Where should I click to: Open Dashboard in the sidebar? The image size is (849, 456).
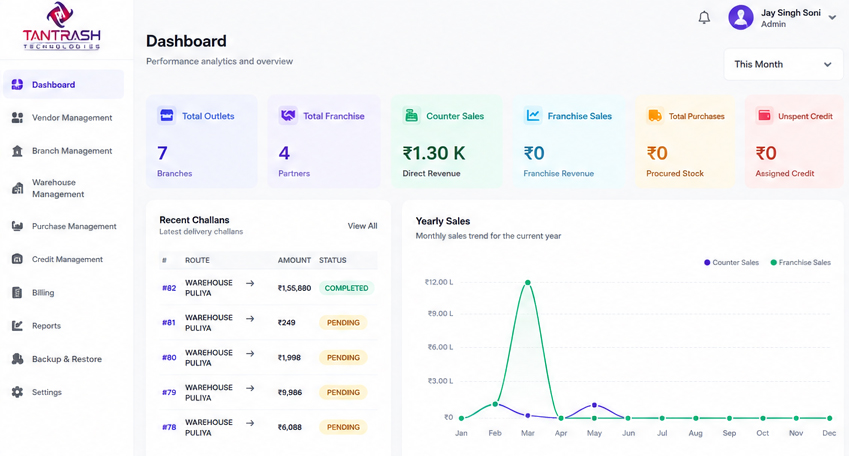coord(63,84)
